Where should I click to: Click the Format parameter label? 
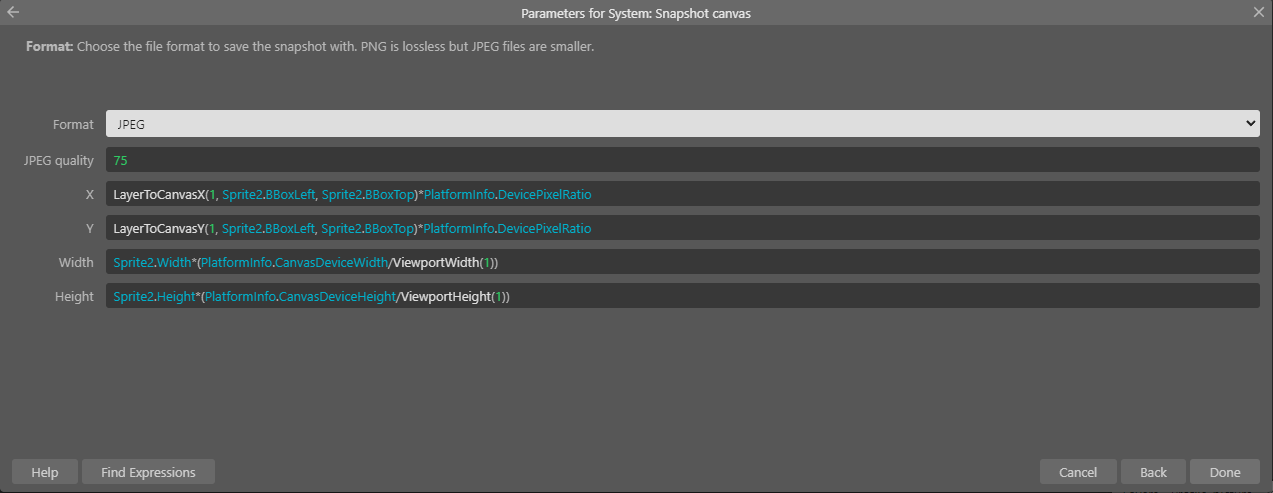coord(73,124)
